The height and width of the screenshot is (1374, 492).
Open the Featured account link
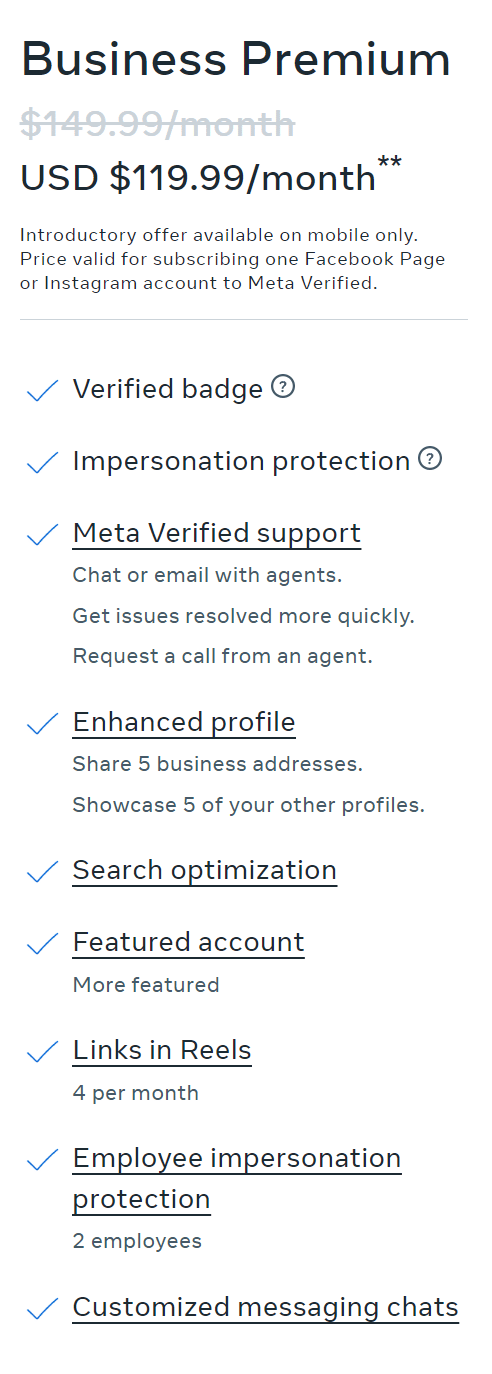189,942
